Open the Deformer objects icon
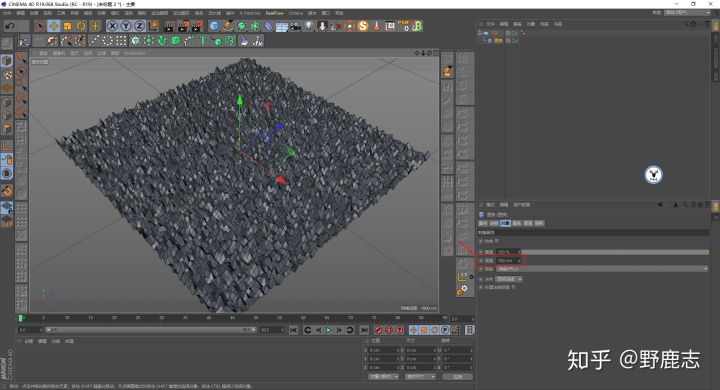Screen dimensions: 720x390 [269, 26]
